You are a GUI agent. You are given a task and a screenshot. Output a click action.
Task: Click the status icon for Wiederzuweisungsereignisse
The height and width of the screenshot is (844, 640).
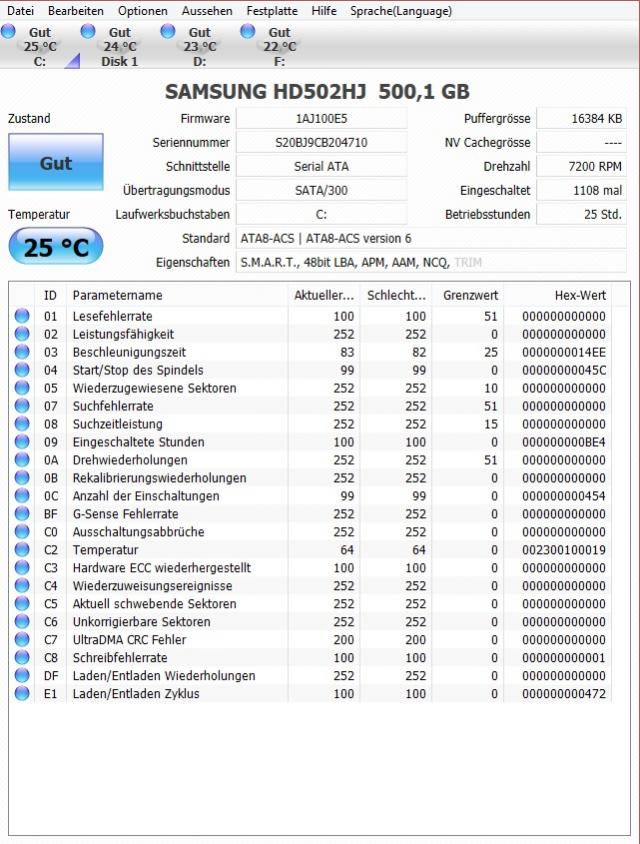[x=22, y=586]
